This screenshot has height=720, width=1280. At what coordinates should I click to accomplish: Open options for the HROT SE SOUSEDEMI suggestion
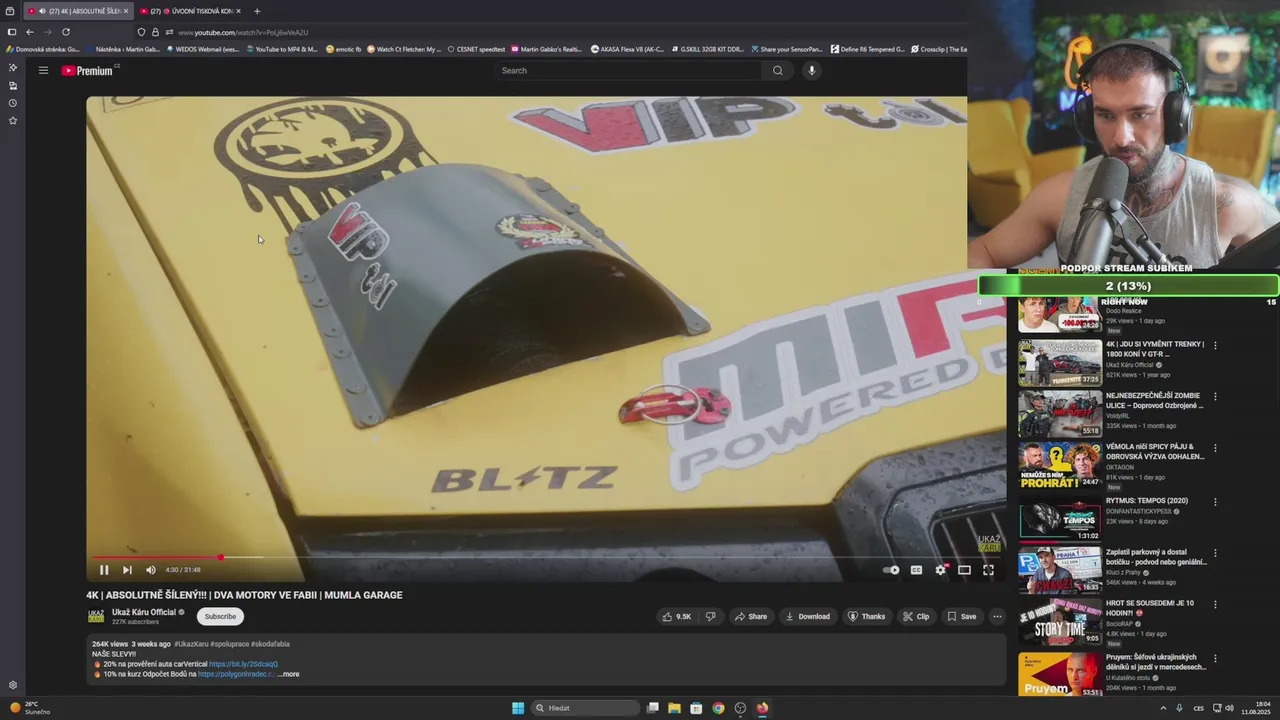(x=1215, y=604)
